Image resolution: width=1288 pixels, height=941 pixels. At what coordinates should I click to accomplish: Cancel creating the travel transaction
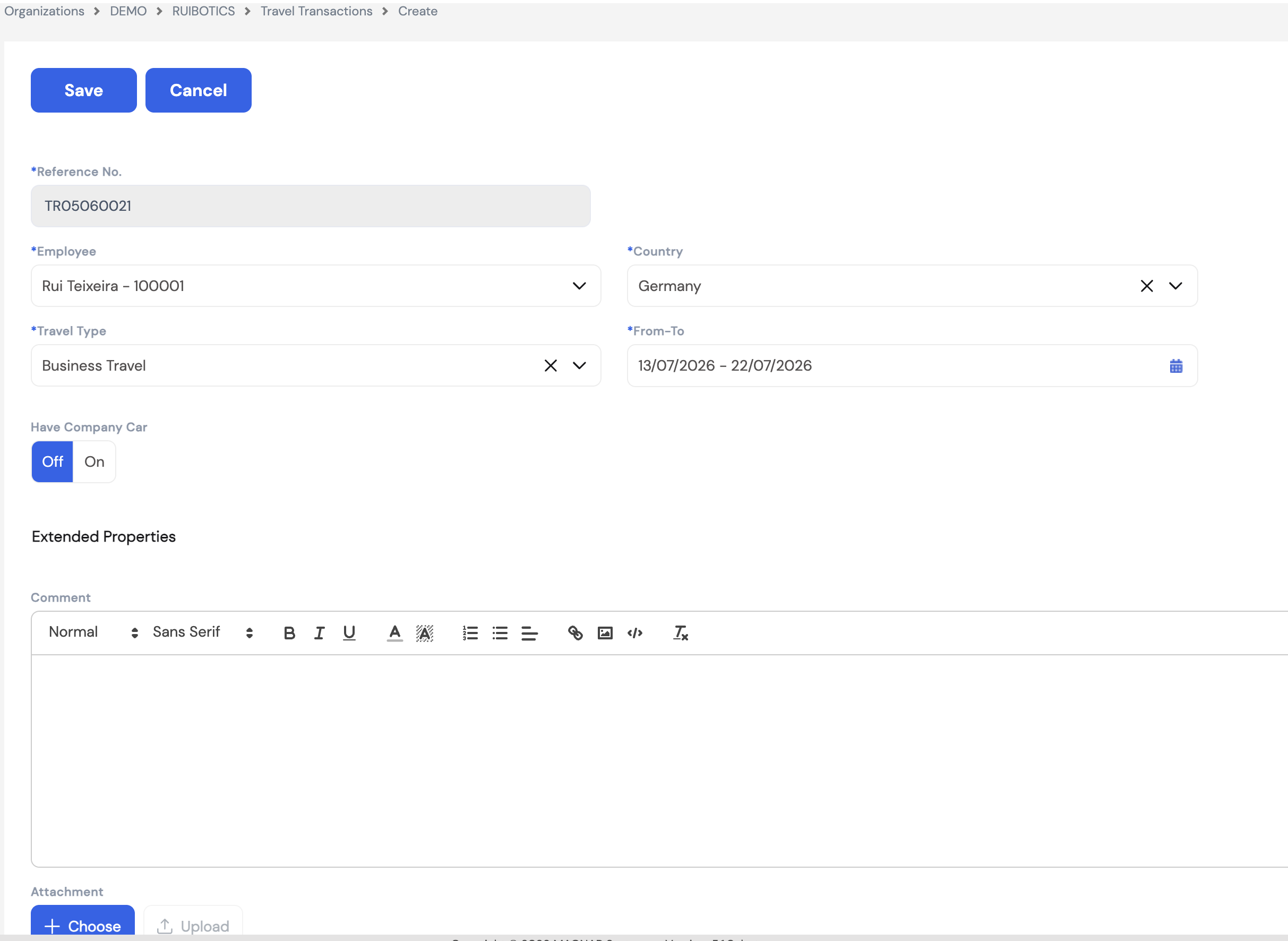point(198,90)
